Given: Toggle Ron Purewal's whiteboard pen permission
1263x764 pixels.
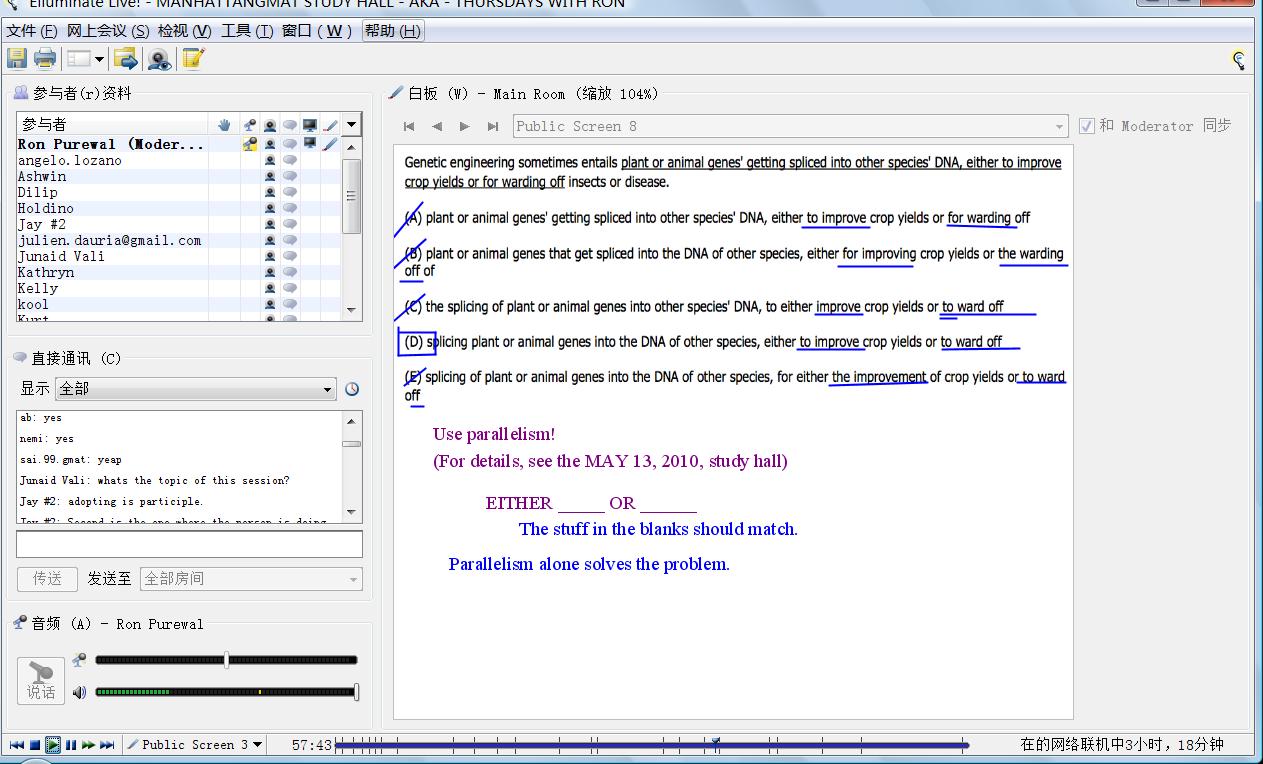Looking at the screenshot, I should [x=330, y=144].
